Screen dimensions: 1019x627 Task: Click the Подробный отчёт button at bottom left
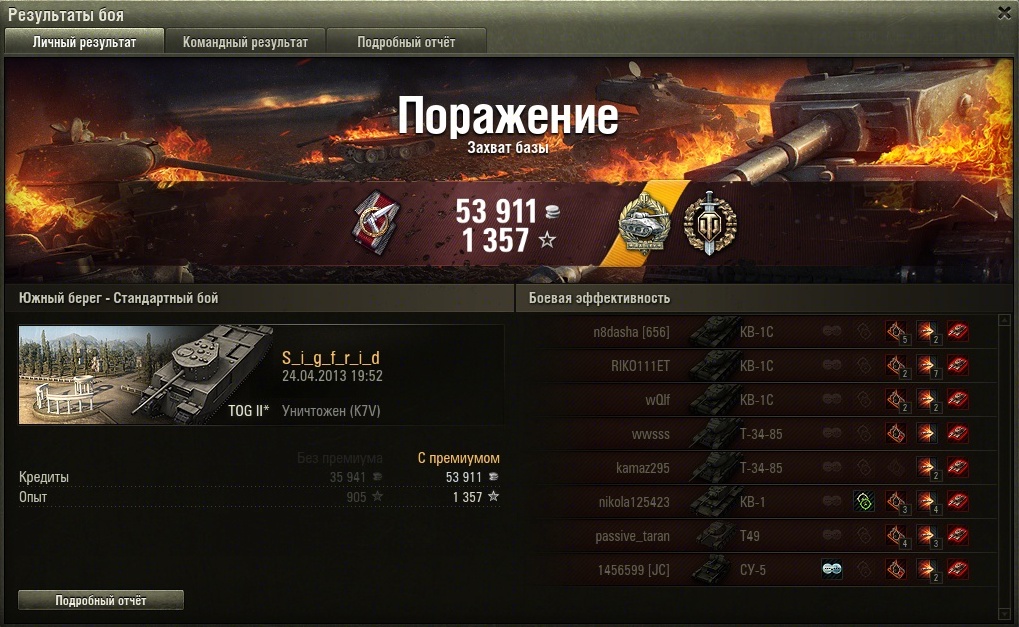click(101, 600)
